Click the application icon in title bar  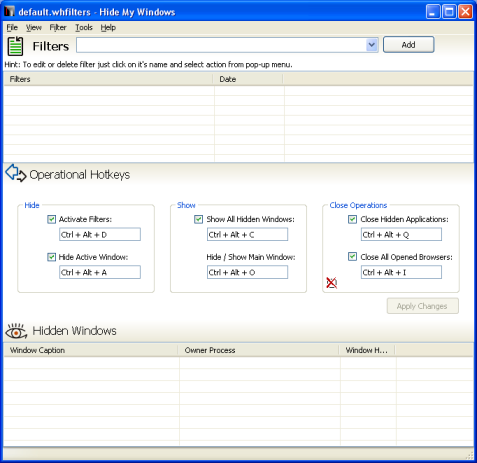[x=10, y=11]
